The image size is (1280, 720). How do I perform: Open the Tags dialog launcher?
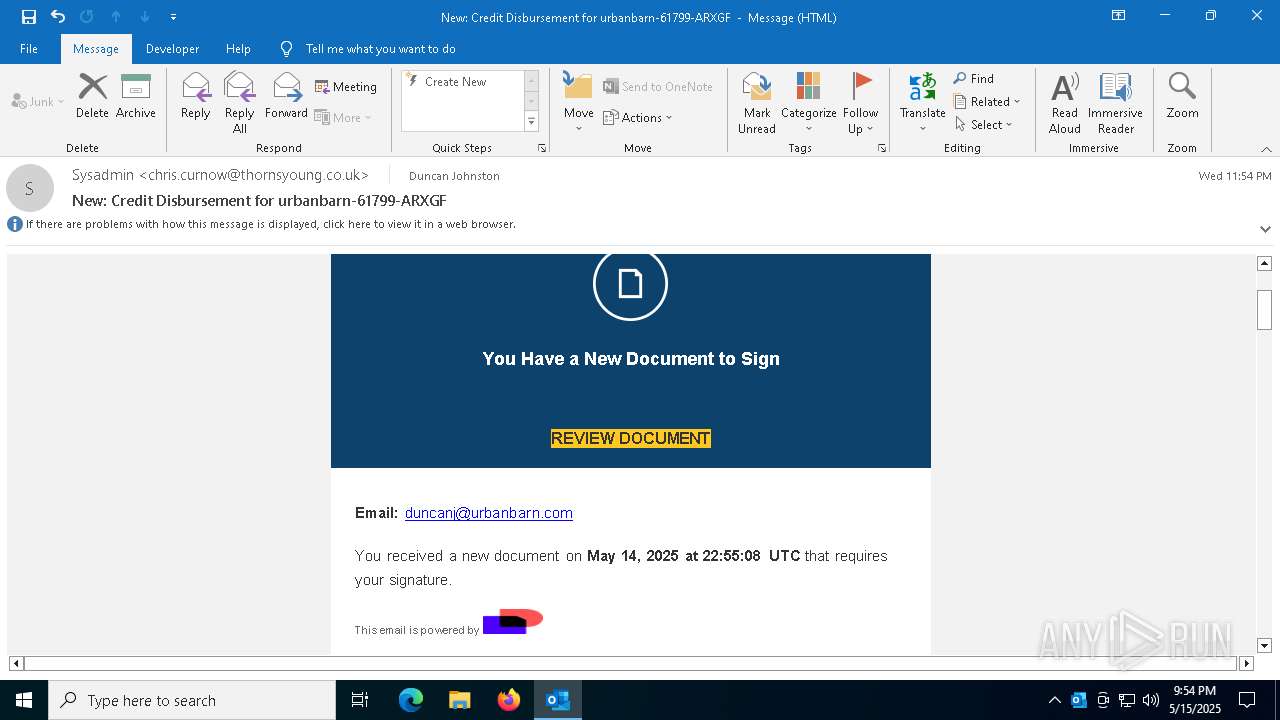tap(882, 148)
